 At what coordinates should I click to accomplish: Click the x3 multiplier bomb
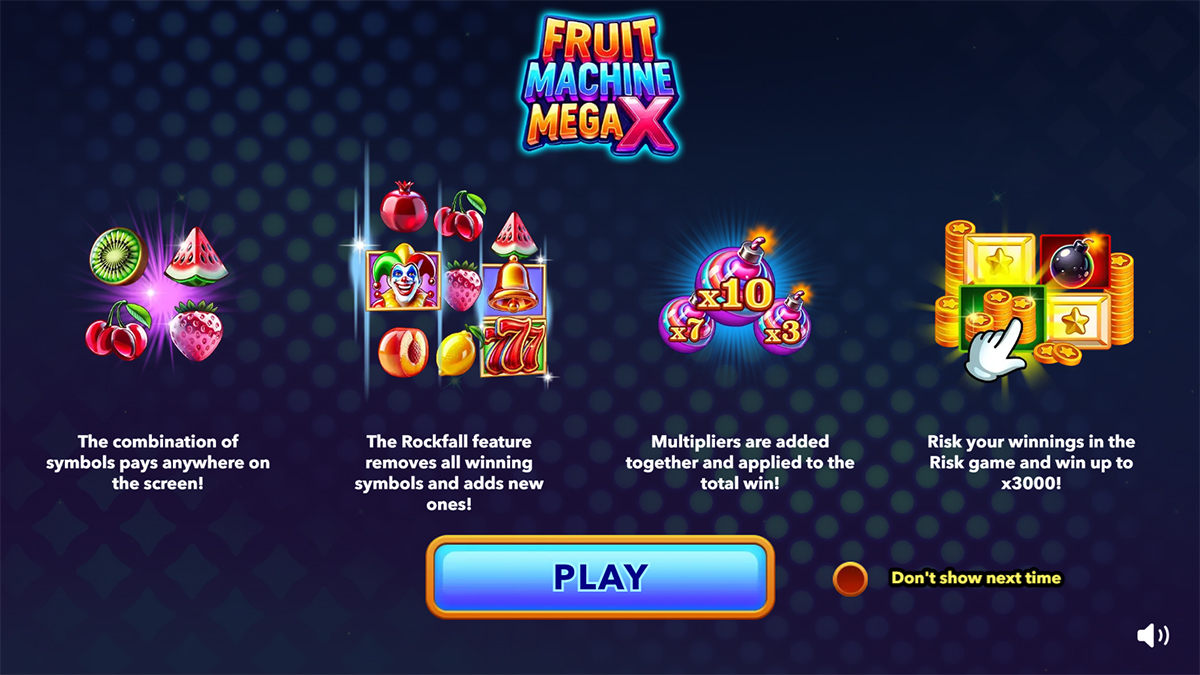point(785,320)
